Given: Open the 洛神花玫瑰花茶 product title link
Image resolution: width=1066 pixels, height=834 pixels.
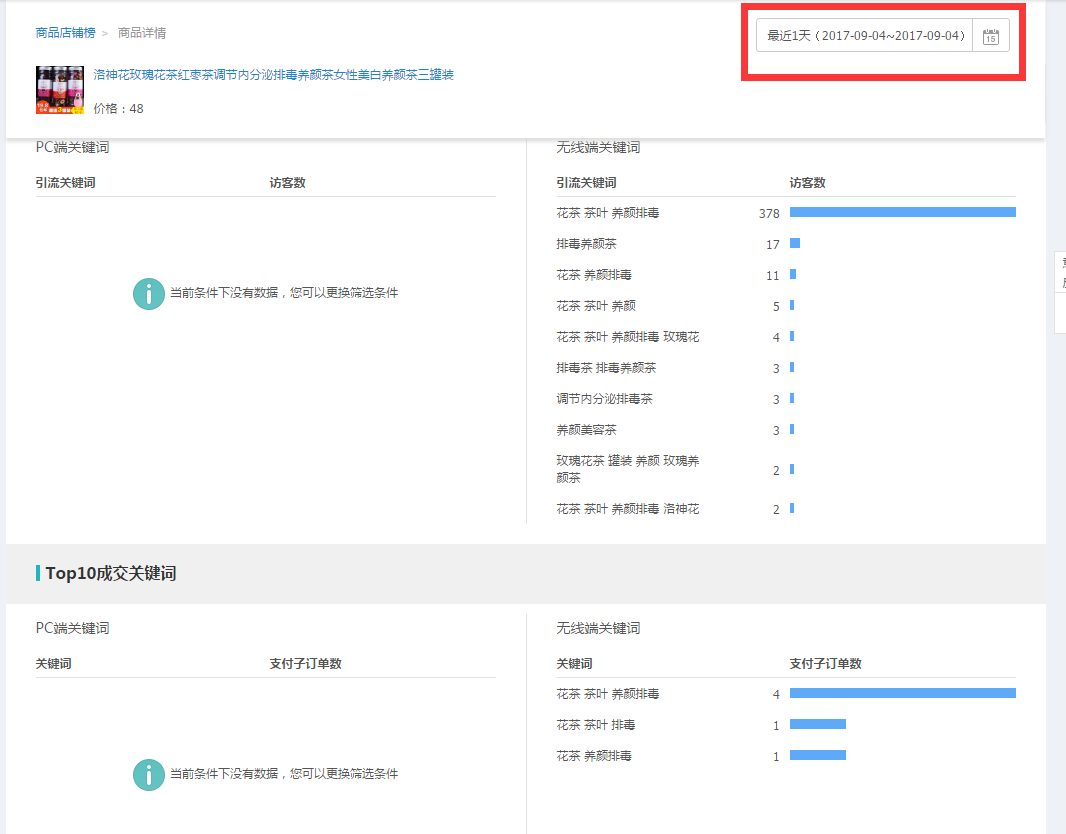Looking at the screenshot, I should coord(273,75).
